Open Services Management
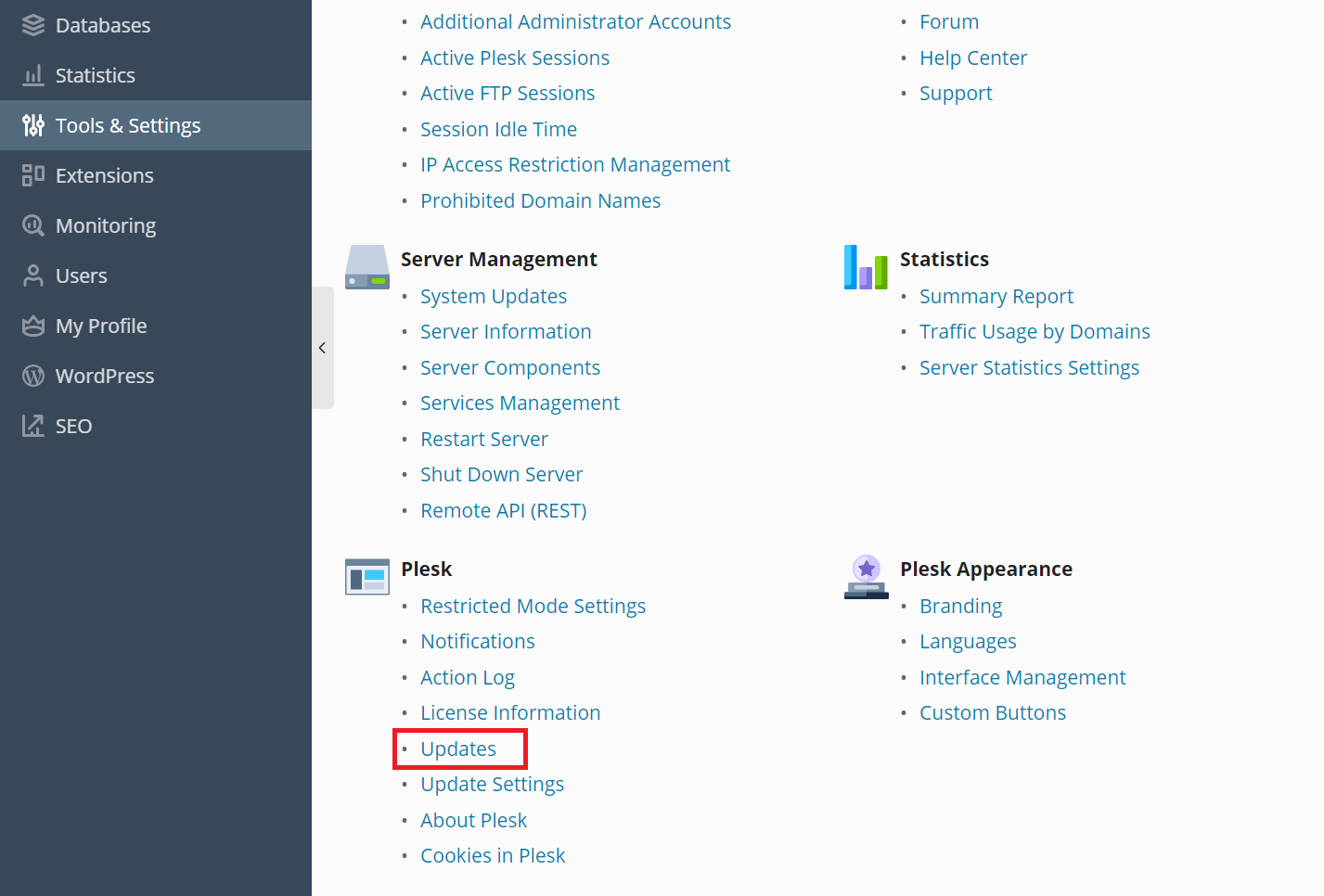 [520, 403]
